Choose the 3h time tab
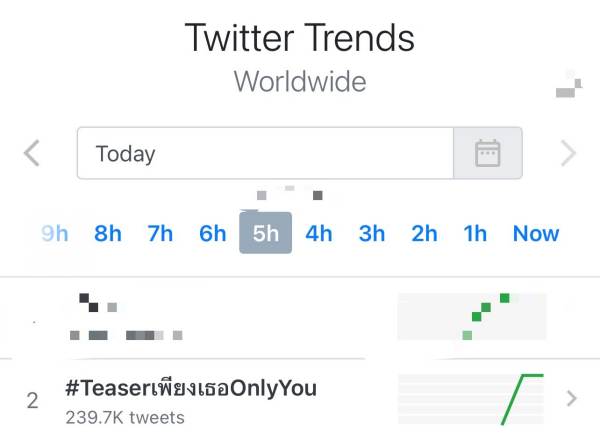The image size is (600, 438). pos(372,233)
